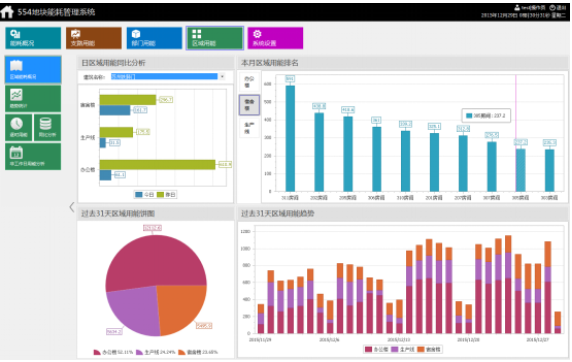Select the 生产线 tab in ranking panel

[249, 128]
